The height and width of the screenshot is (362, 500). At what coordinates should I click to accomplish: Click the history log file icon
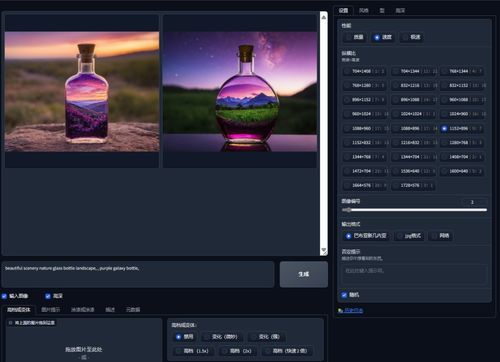(340, 310)
